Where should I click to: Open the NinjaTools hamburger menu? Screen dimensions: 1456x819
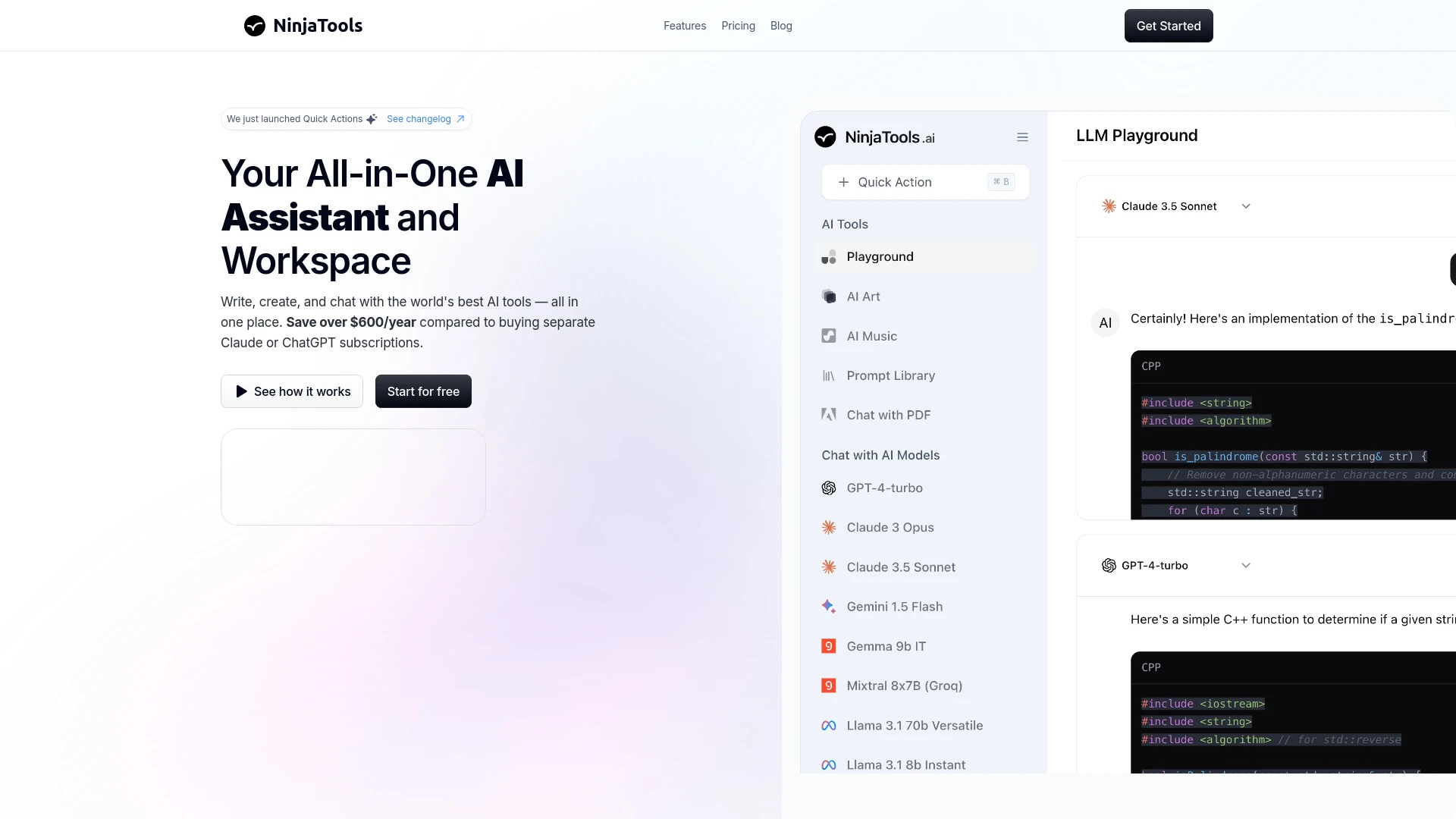[x=1022, y=137]
